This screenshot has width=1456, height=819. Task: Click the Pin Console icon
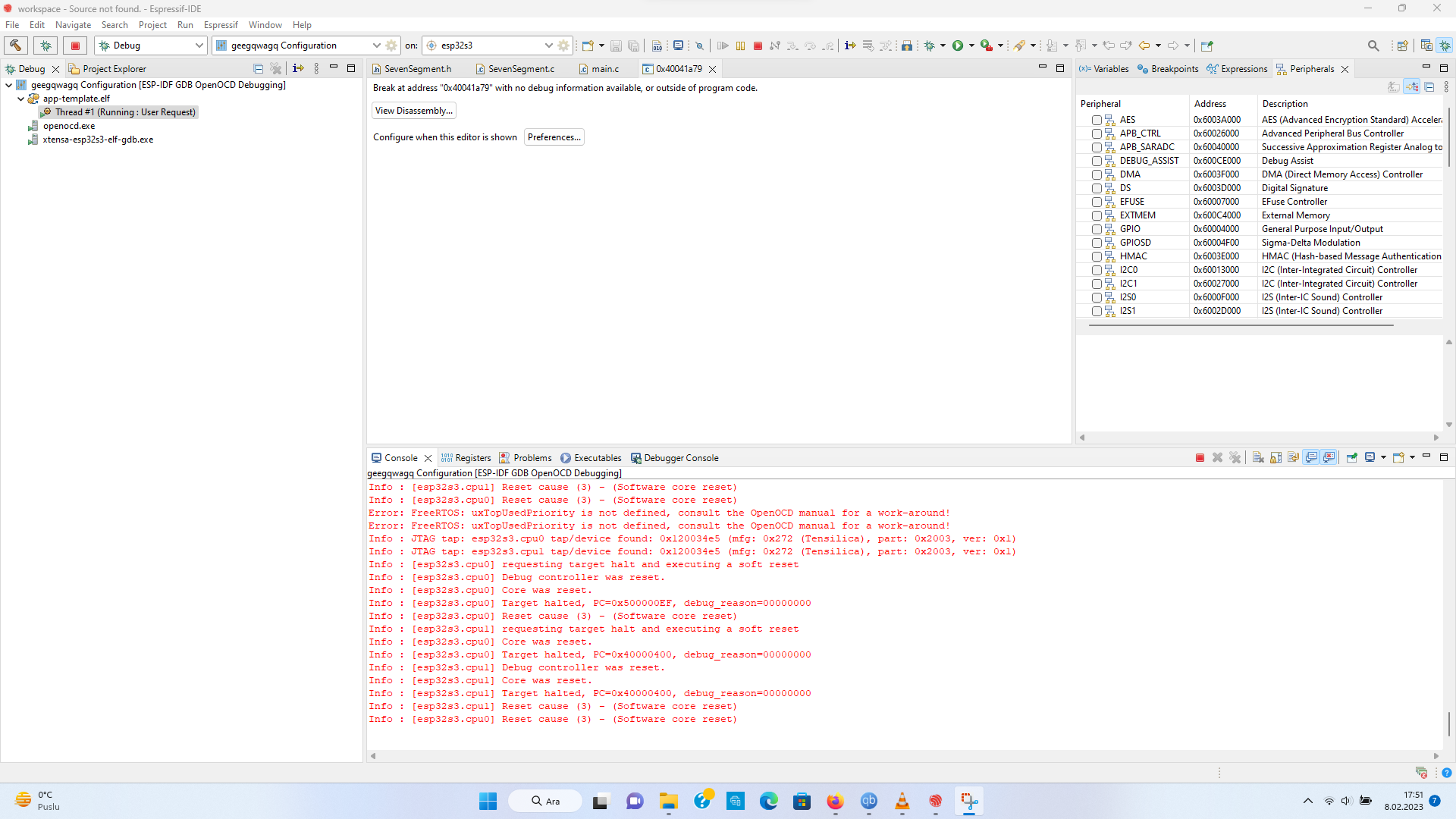[x=1351, y=458]
